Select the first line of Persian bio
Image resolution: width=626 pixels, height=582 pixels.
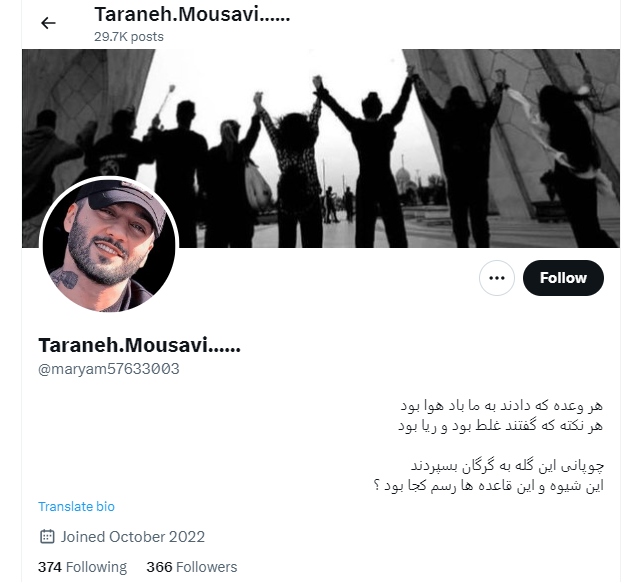point(501,406)
